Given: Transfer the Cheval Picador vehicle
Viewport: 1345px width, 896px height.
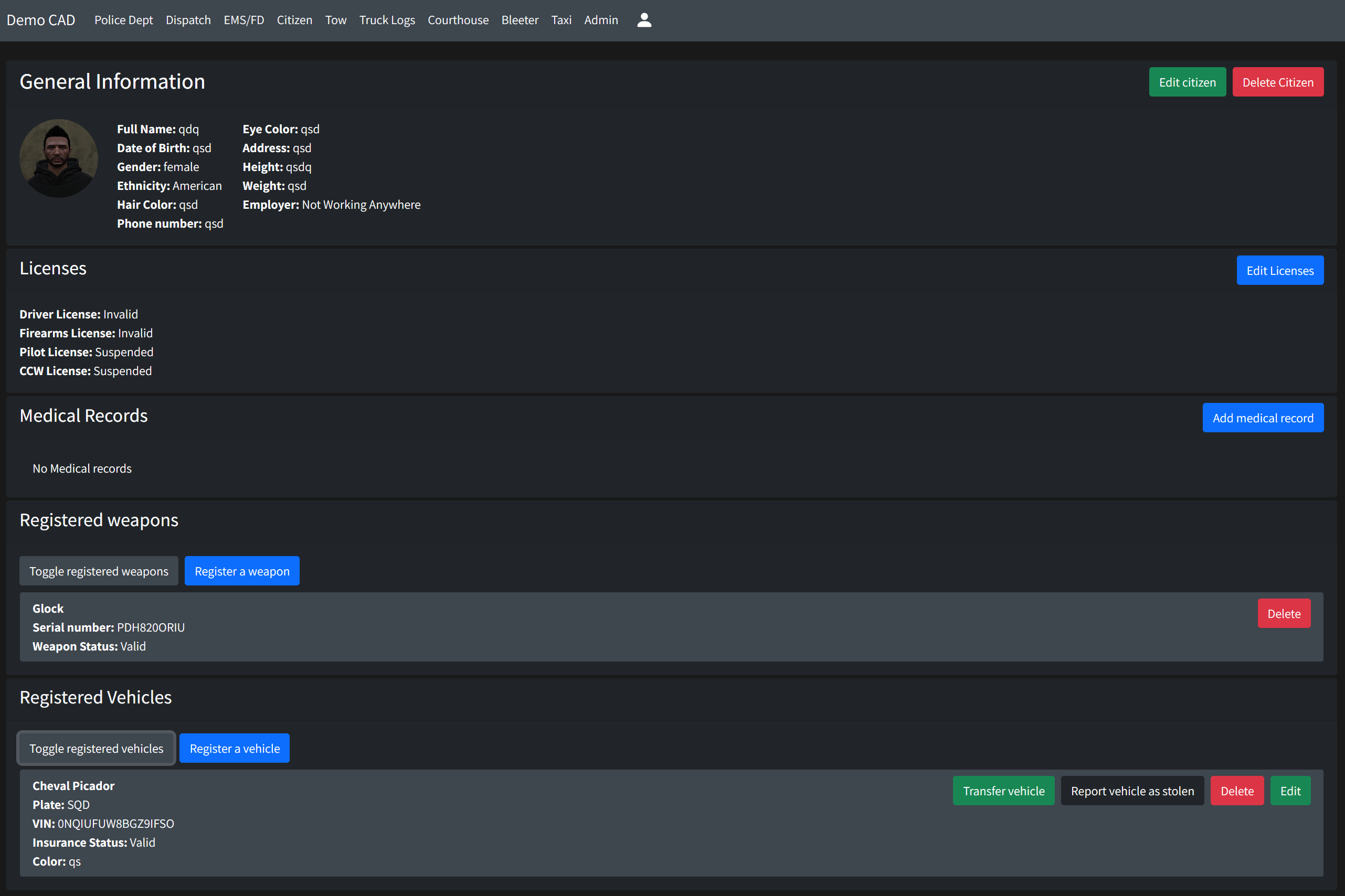Looking at the screenshot, I should click(x=1003, y=790).
